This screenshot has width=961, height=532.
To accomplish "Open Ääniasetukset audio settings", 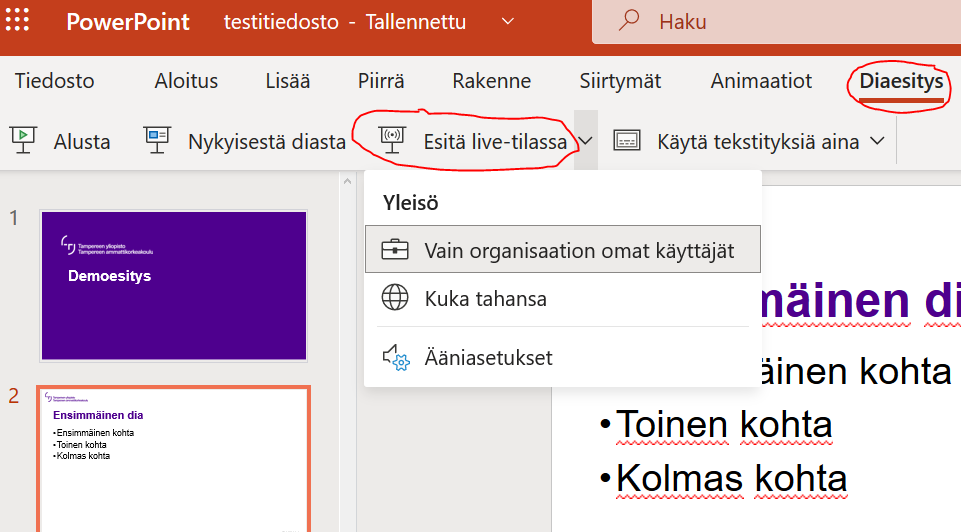I will [563, 357].
